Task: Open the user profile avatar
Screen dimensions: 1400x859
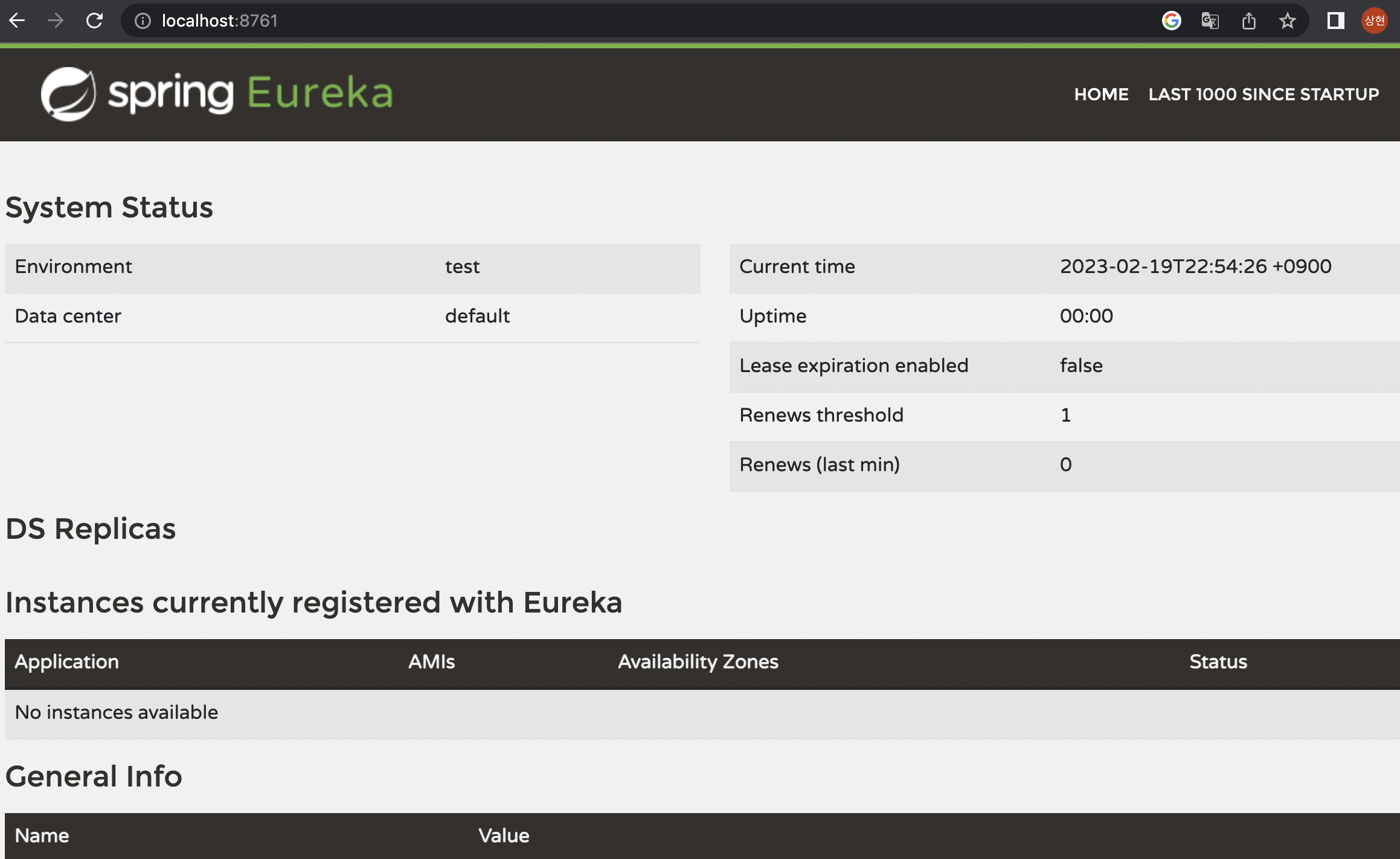Action: point(1374,21)
